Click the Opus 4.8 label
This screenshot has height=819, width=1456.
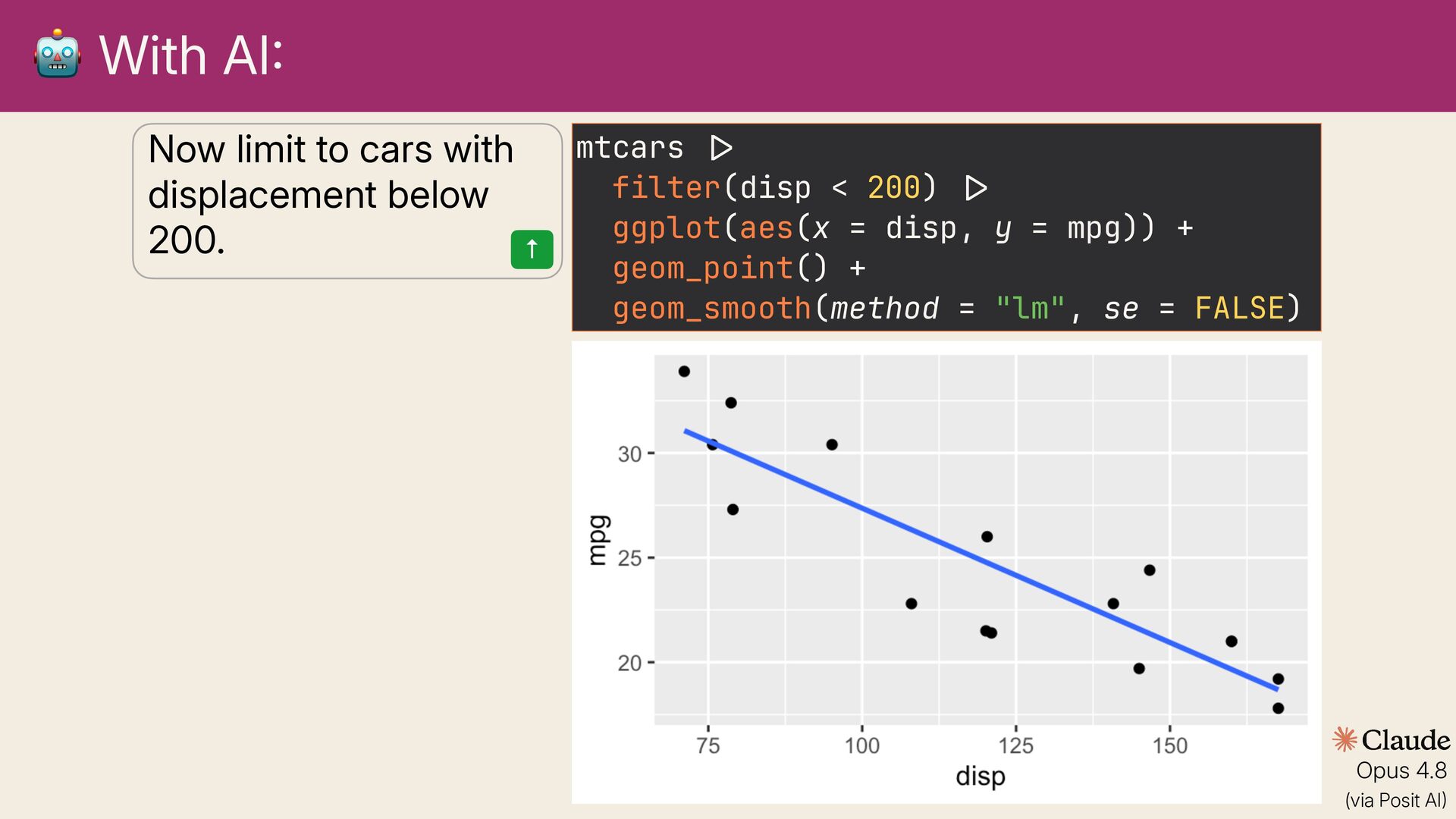click(x=1401, y=770)
